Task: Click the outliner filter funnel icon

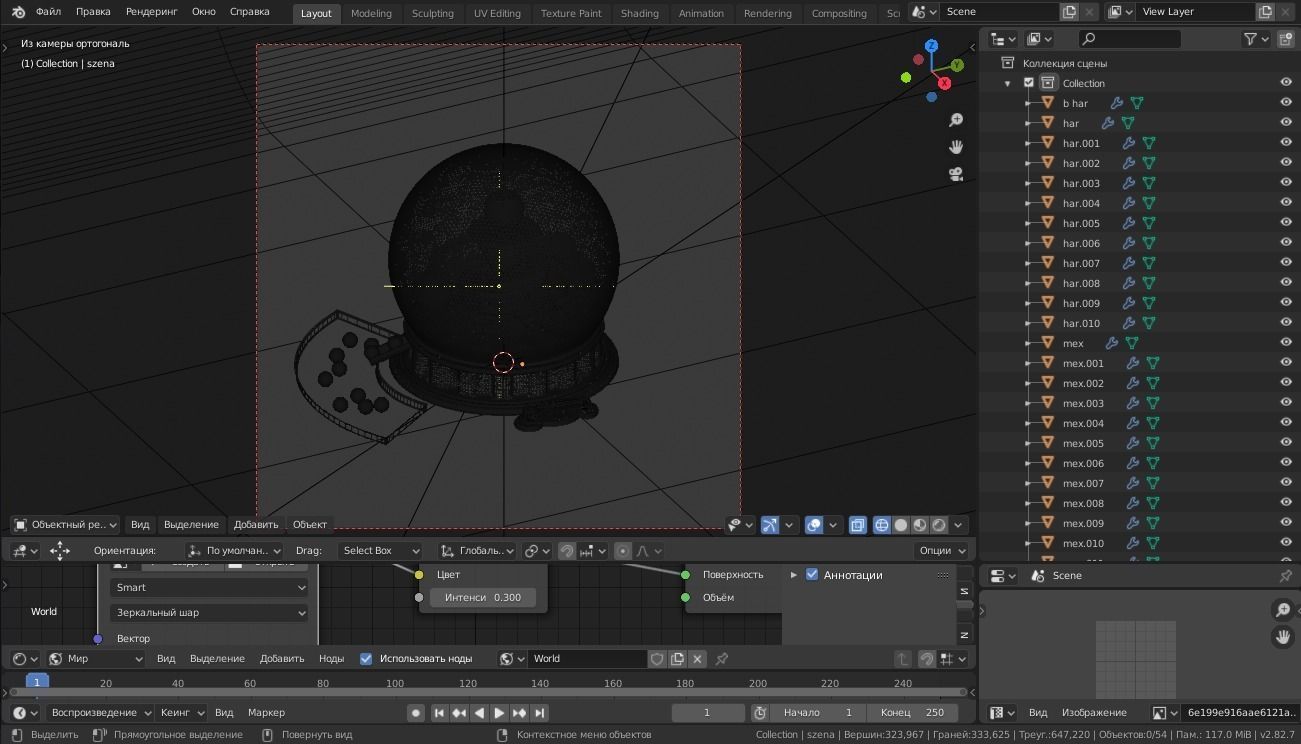Action: point(1250,39)
